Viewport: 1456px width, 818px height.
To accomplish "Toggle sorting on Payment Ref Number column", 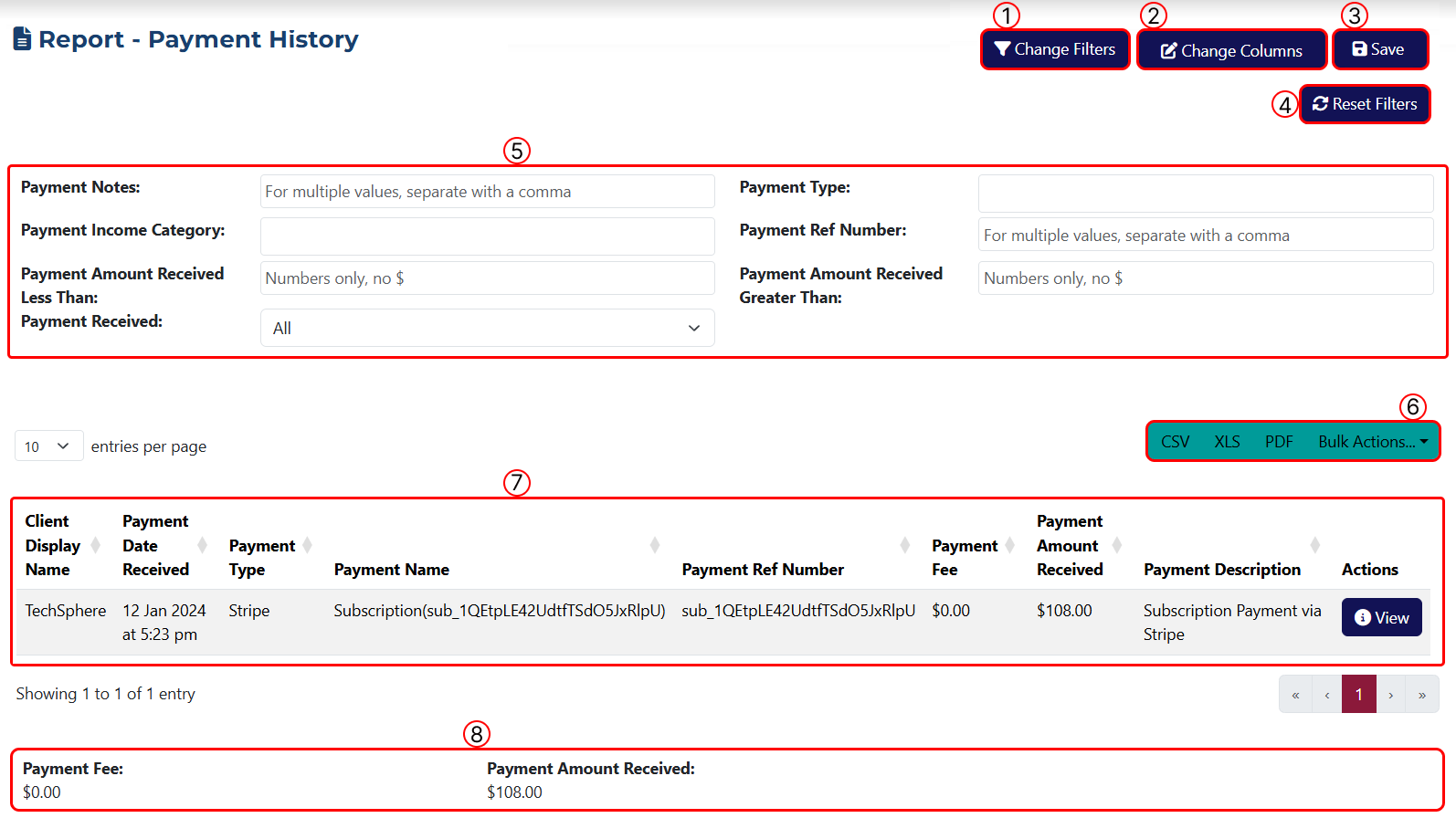I will click(905, 545).
